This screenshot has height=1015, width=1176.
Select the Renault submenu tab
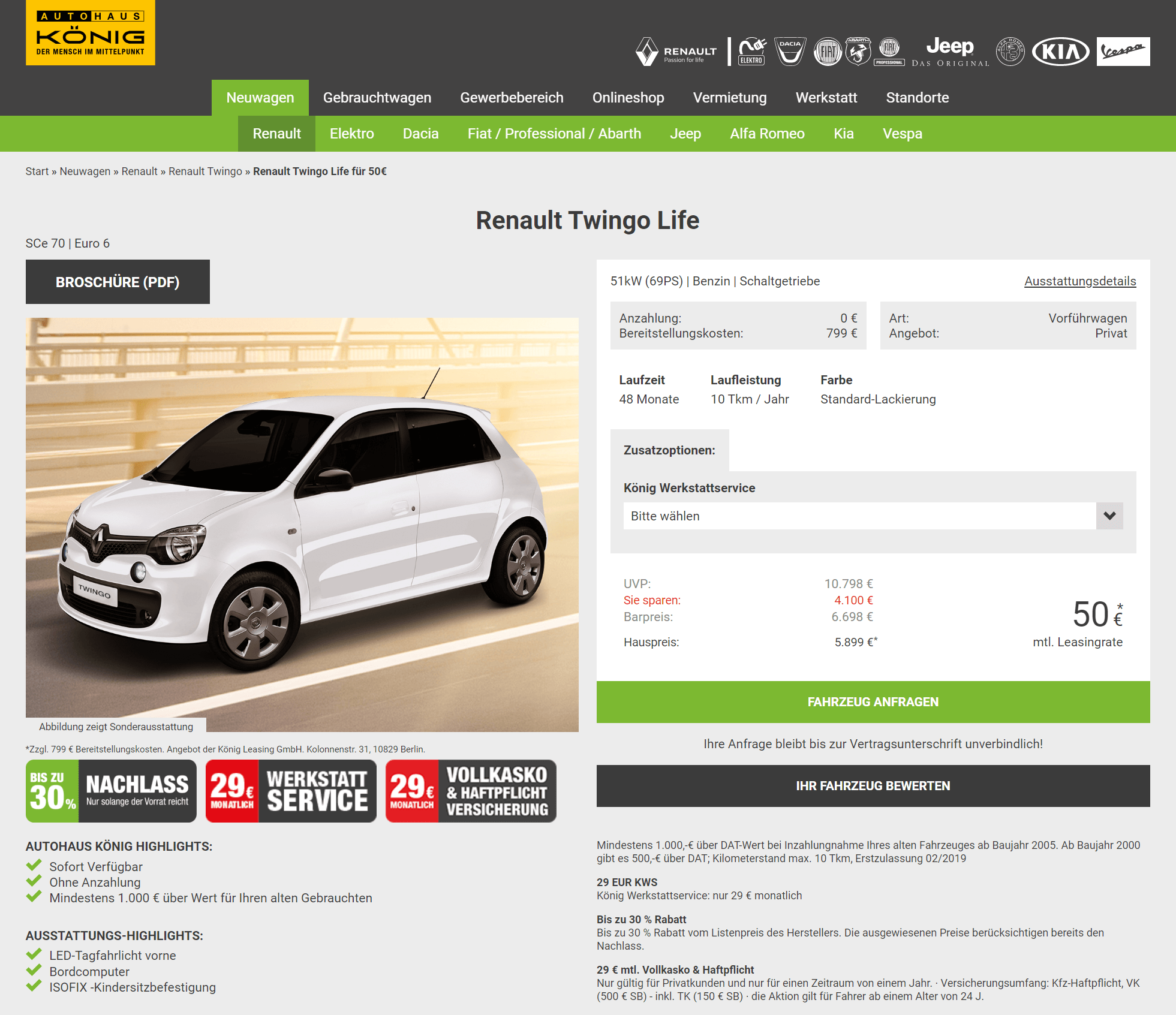276,134
